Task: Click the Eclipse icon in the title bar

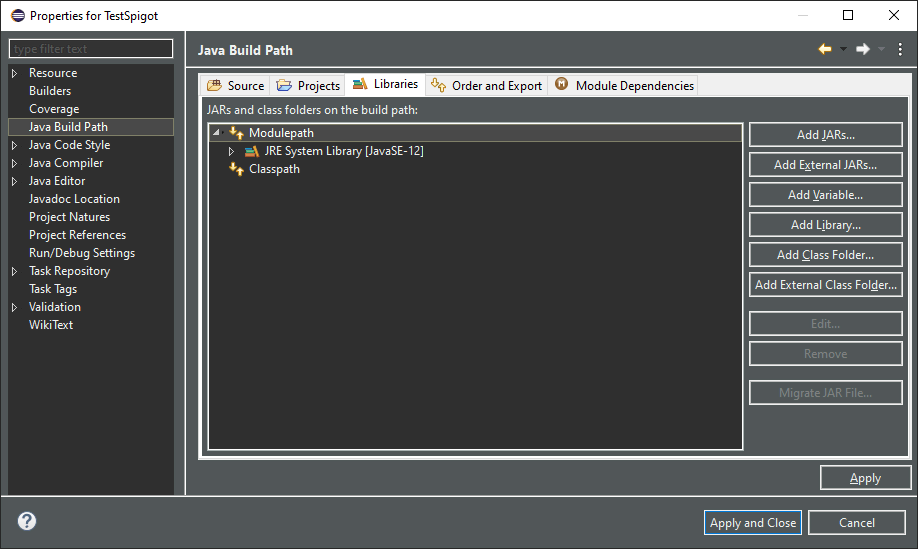Action: pos(18,15)
